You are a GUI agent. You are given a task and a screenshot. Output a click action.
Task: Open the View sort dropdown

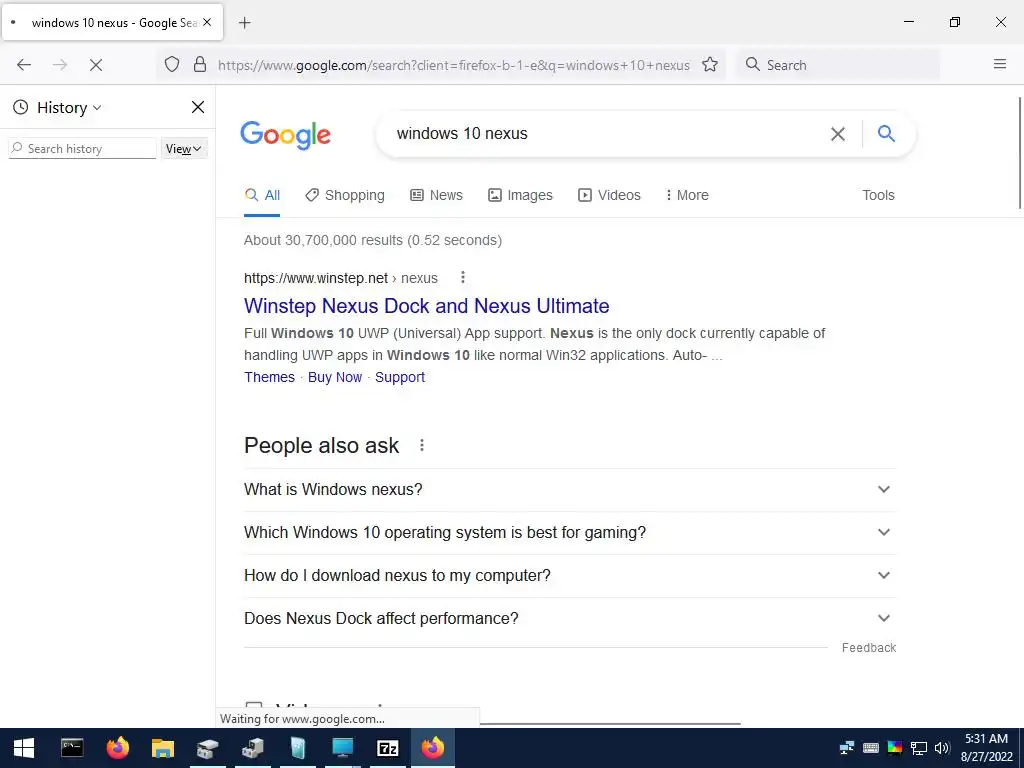point(184,149)
